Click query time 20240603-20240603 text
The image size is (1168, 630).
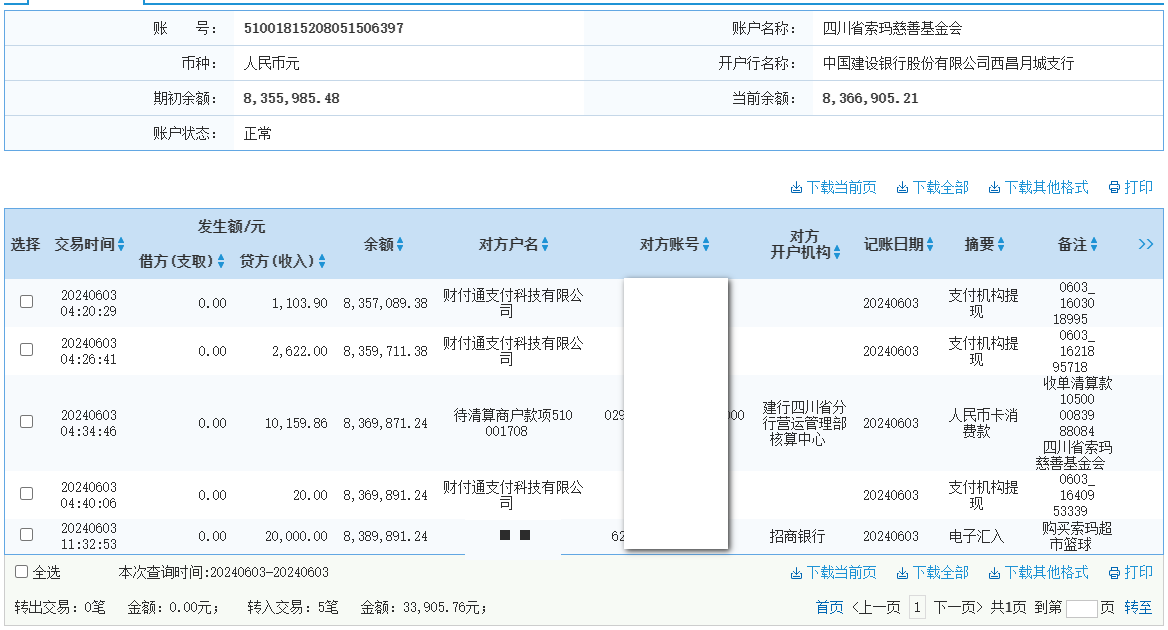269,573
